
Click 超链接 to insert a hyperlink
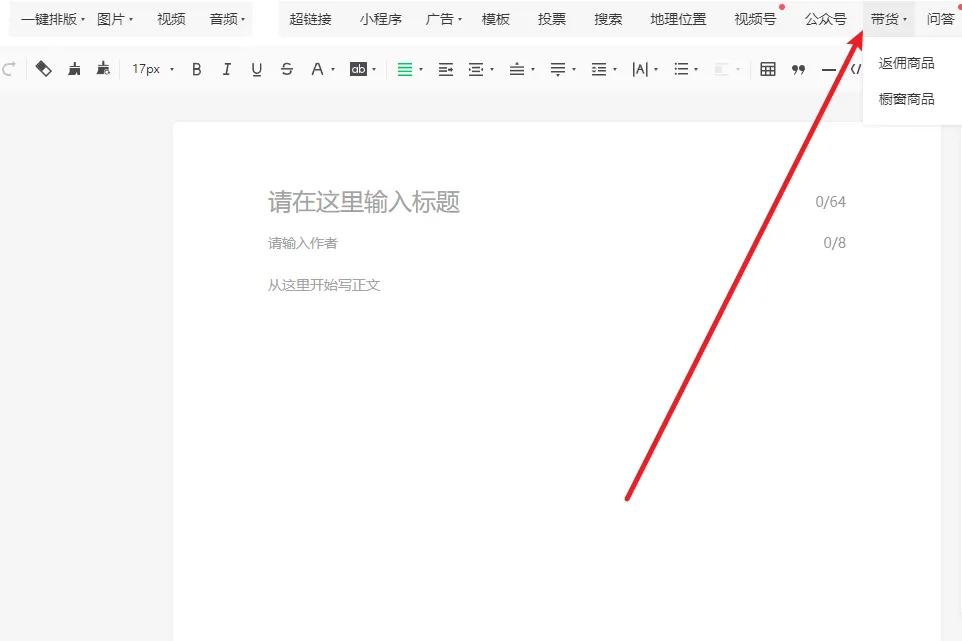pos(310,19)
